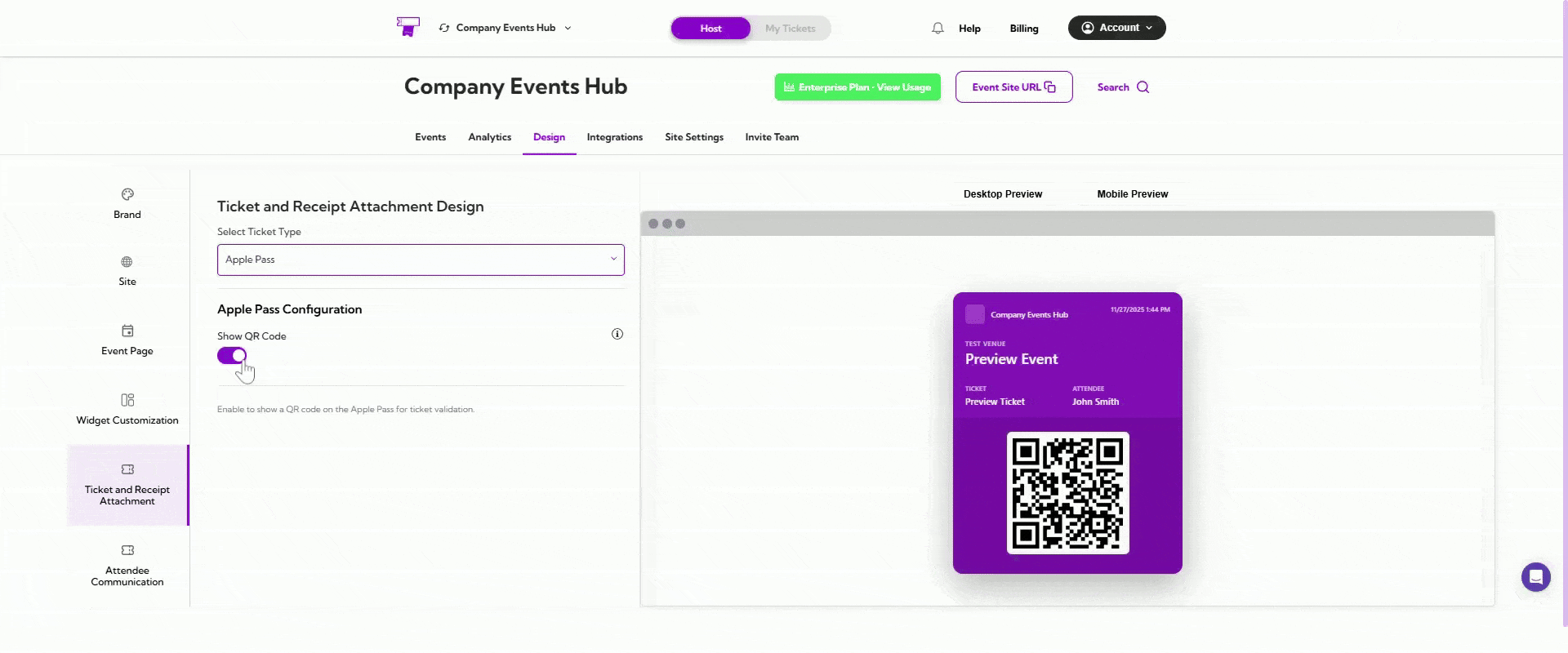
Task: Toggle the Show QR Code switch
Action: 232,355
